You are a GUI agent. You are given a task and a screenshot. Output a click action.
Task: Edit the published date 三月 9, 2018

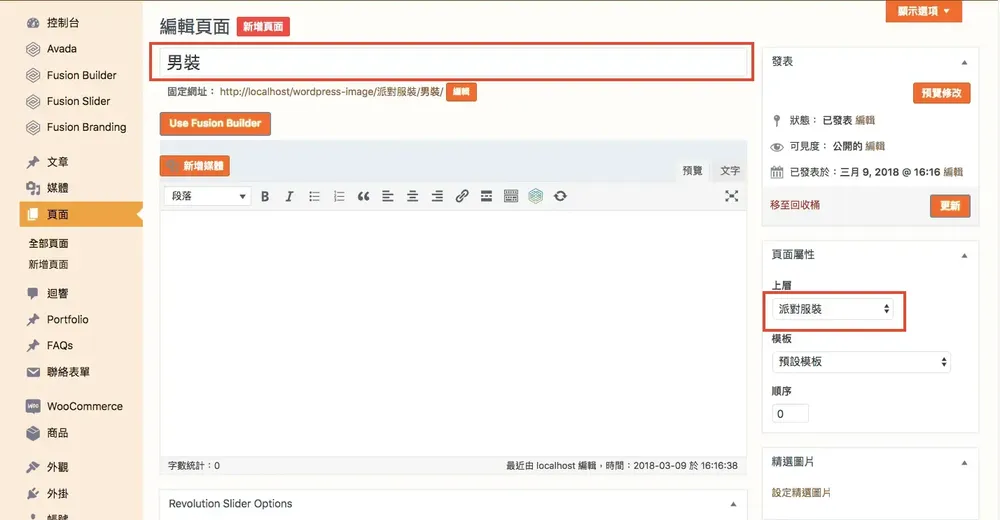pyautogui.click(x=953, y=172)
